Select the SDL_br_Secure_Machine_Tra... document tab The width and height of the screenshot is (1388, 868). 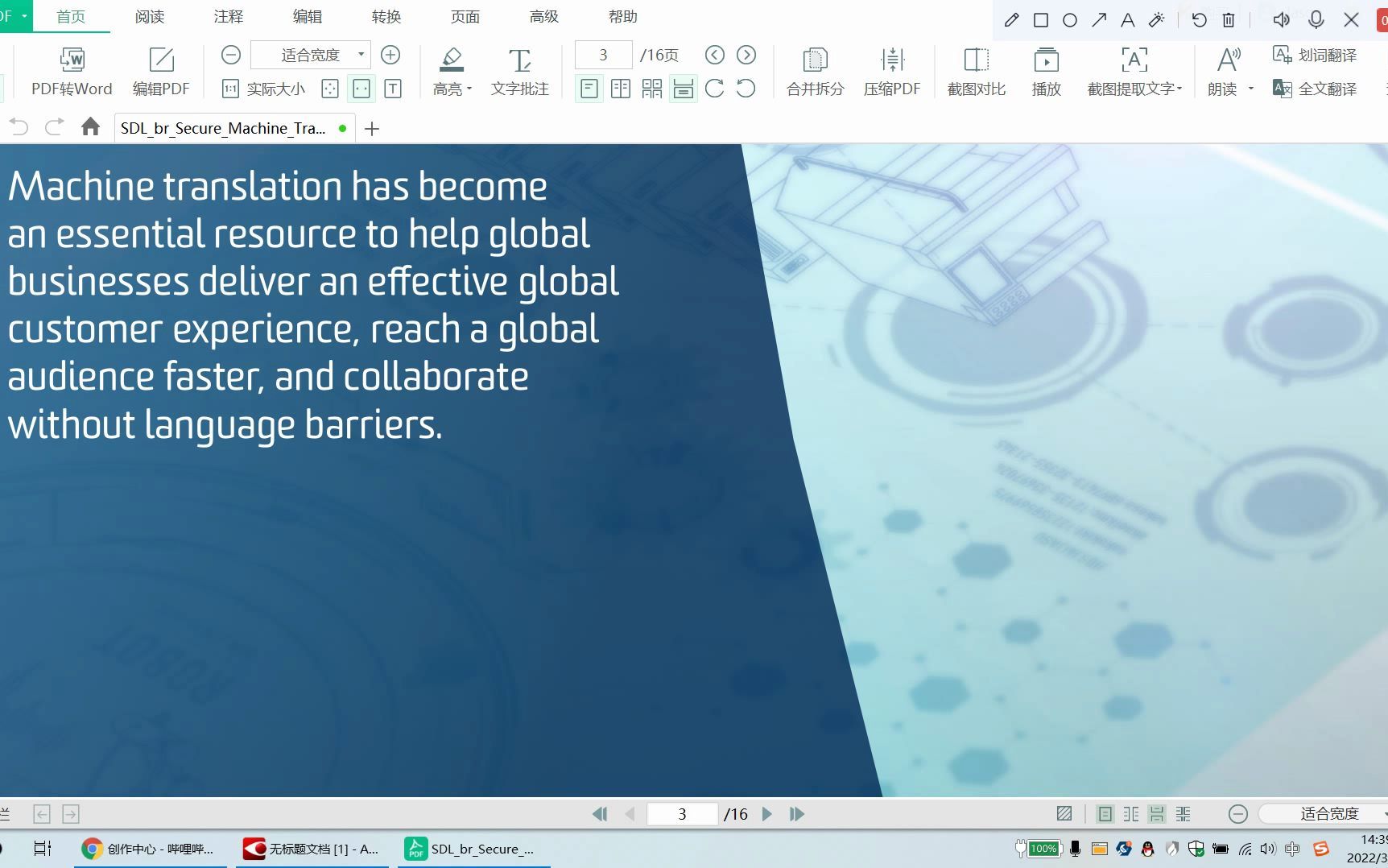pyautogui.click(x=233, y=128)
